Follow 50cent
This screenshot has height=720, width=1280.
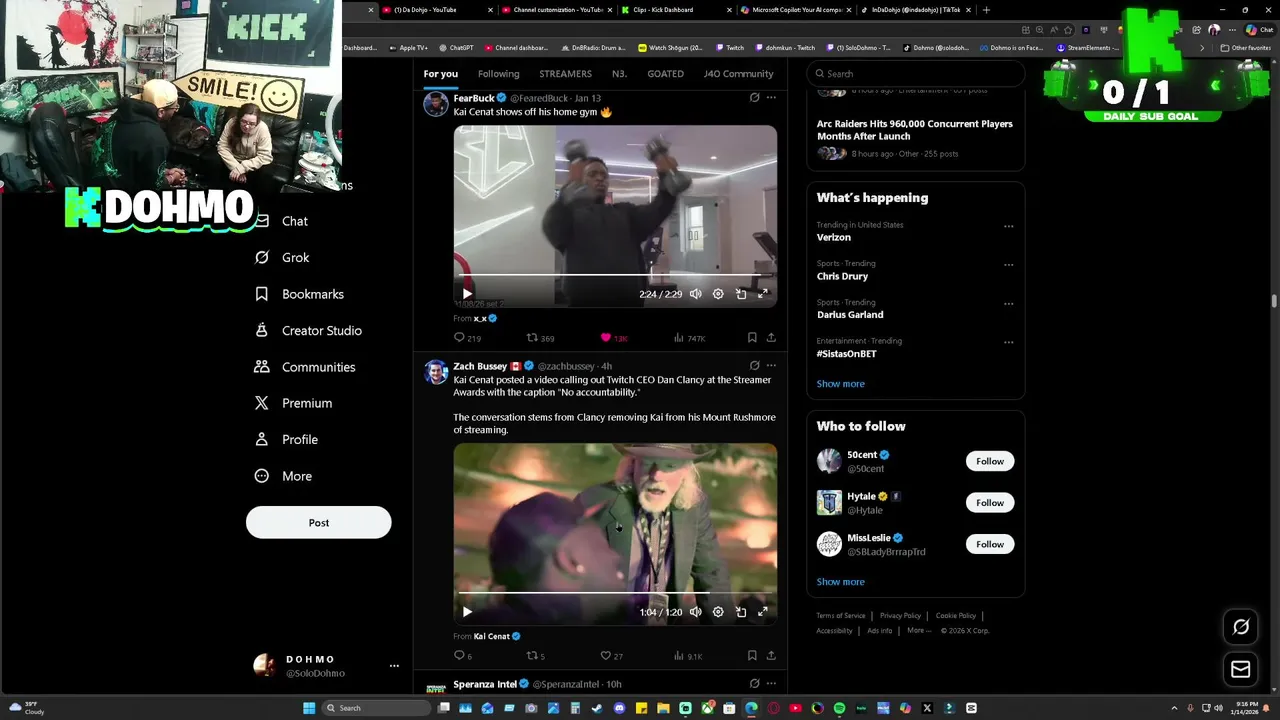pos(990,461)
